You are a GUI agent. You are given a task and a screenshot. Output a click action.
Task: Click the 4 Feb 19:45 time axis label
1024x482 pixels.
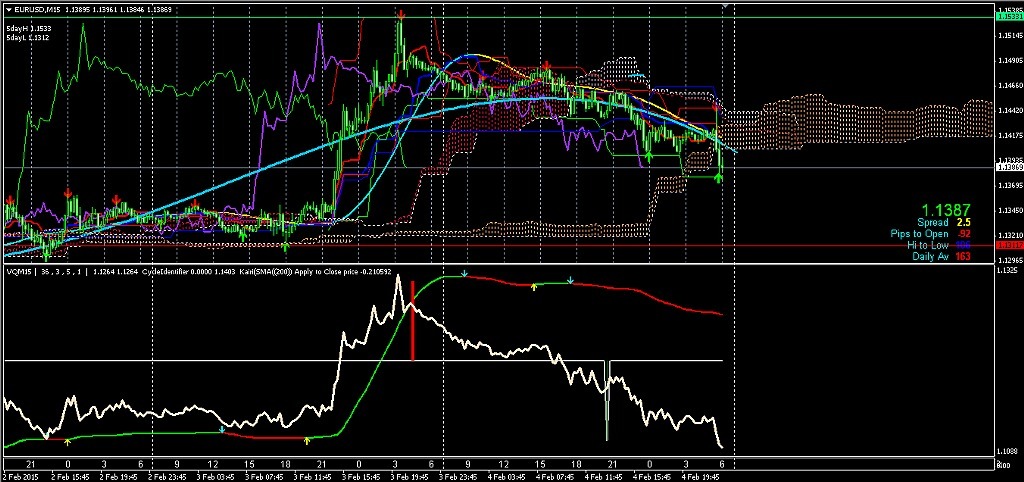pos(701,477)
